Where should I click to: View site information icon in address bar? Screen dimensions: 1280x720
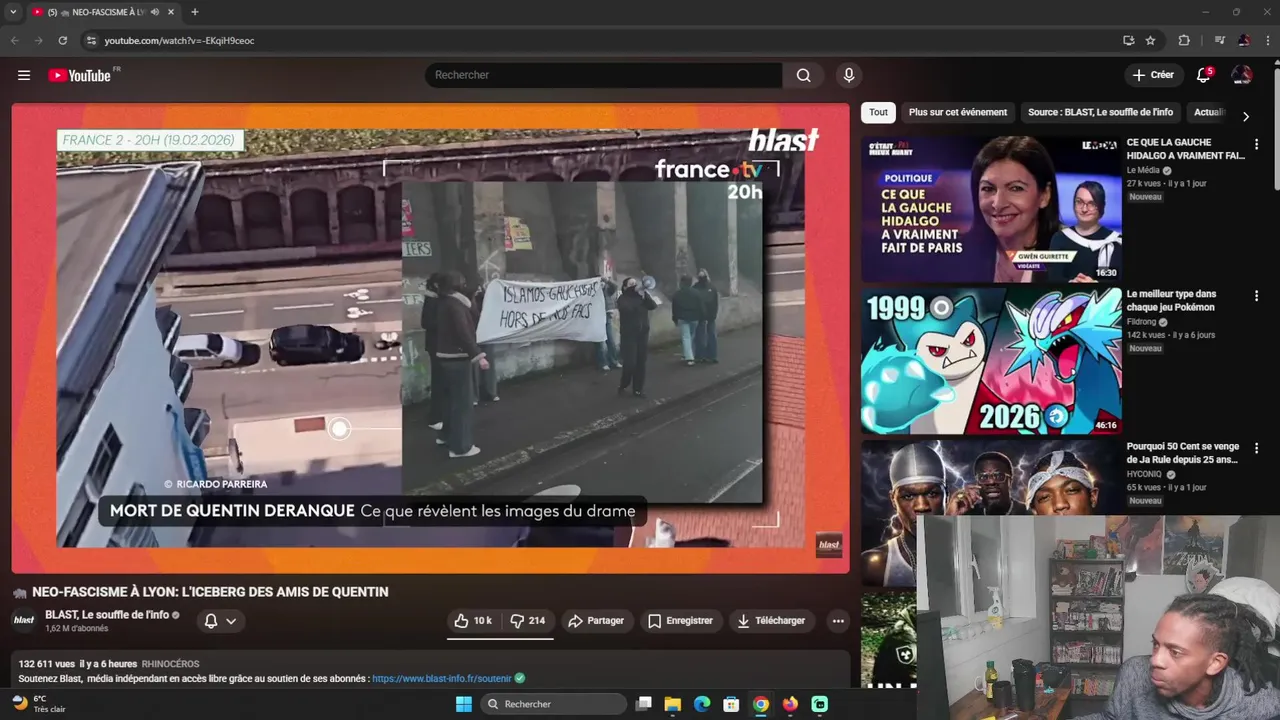[91, 40]
